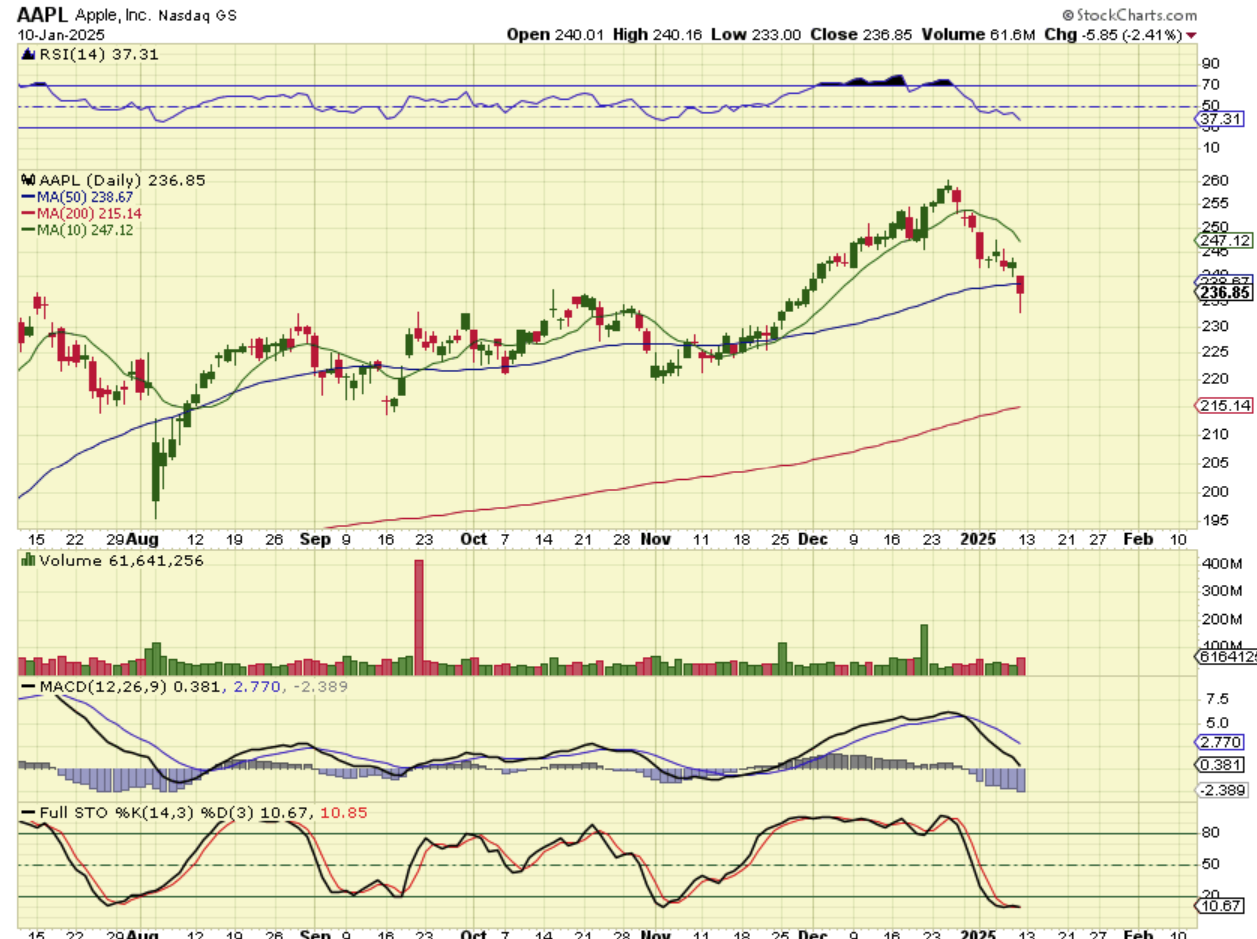Screen dimensions: 1257x939
Task: Click '2025' on the price chart date axis
Action: point(977,539)
